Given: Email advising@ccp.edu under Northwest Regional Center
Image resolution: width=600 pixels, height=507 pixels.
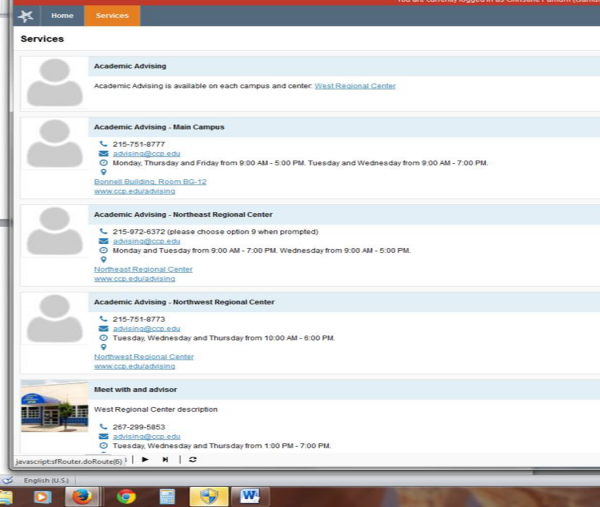Looking at the screenshot, I should (147, 329).
